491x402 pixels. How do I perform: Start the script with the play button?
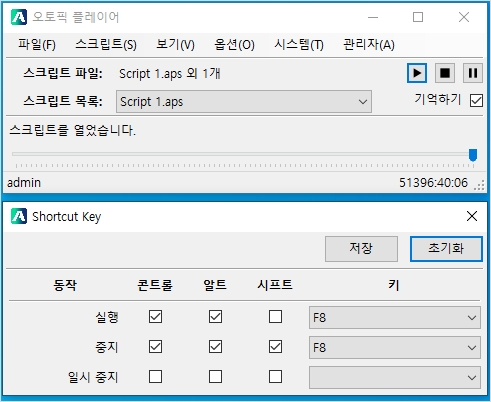coord(417,73)
